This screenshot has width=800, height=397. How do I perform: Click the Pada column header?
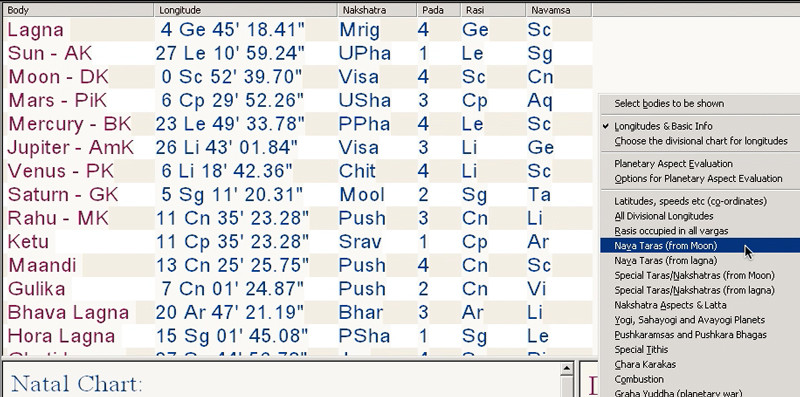pyautogui.click(x=439, y=10)
